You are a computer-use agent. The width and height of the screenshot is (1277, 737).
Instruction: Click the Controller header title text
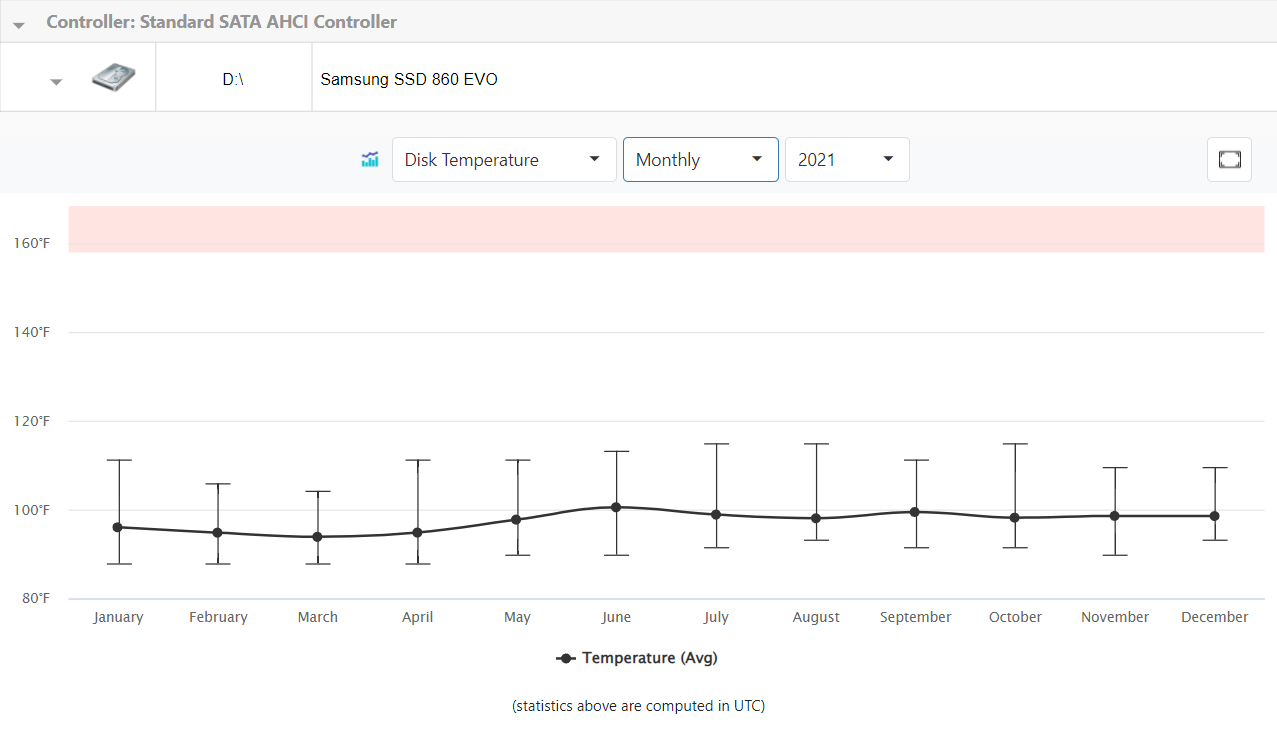click(x=221, y=22)
